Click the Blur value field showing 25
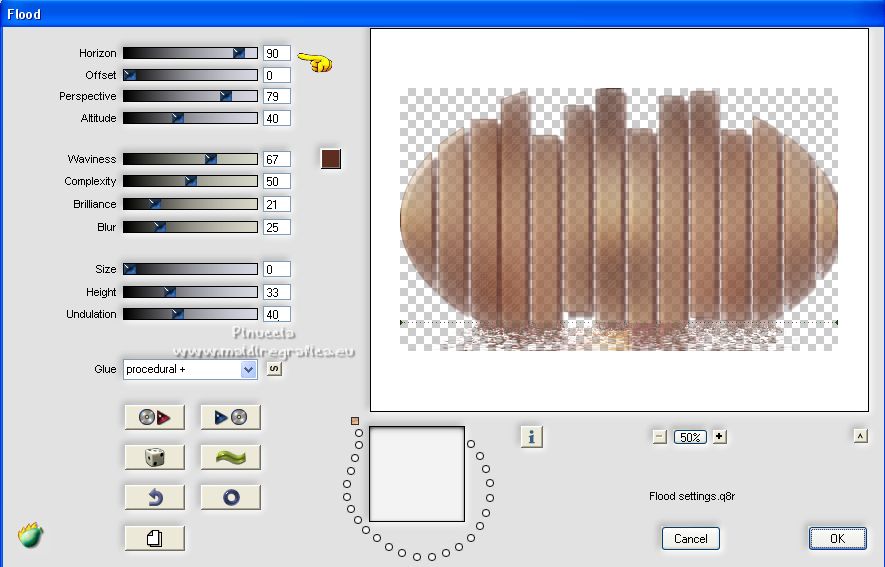The image size is (885, 567). tap(277, 227)
